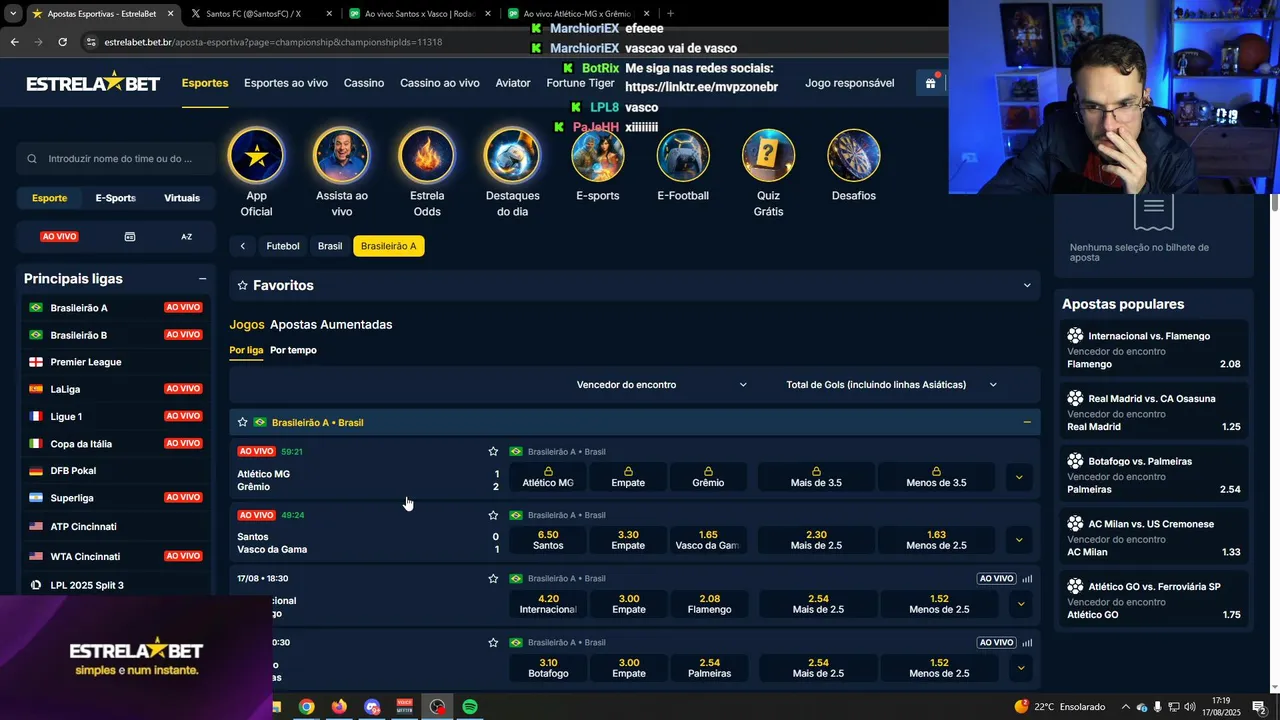
Task: Open ATP Cincinnati in sidebar
Action: coord(116,526)
